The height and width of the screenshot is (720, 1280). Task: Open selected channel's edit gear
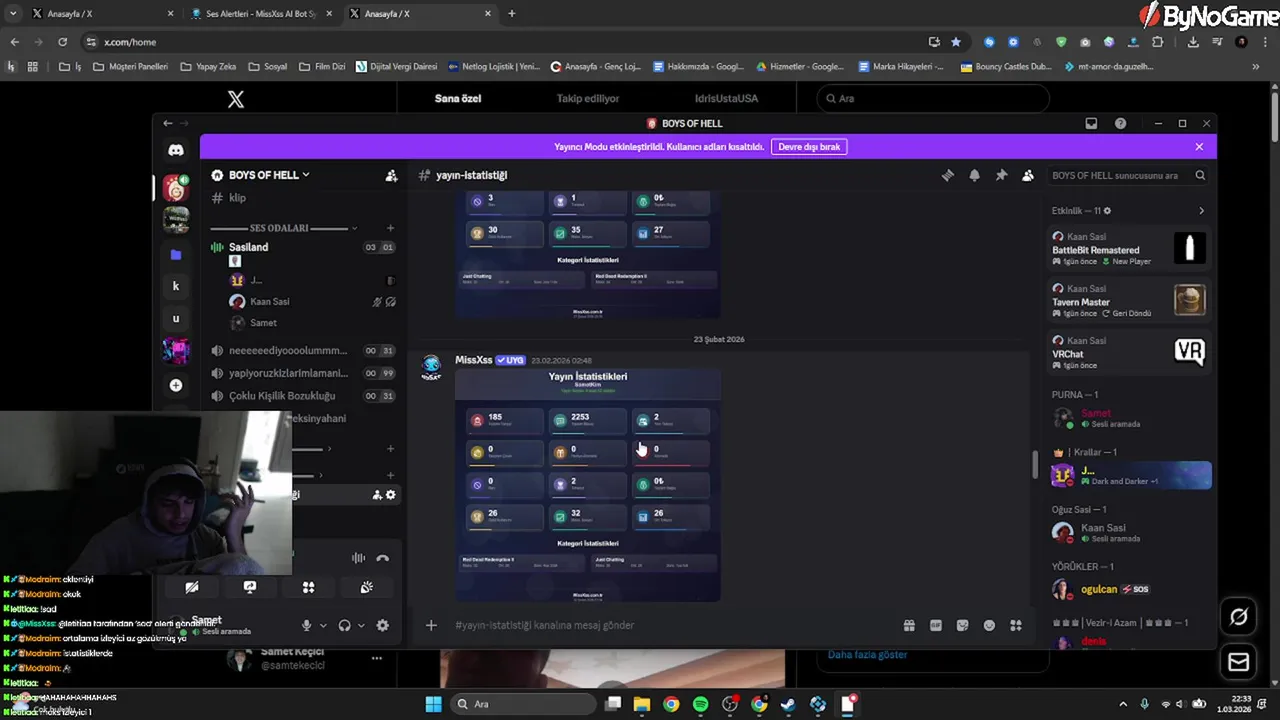point(390,494)
